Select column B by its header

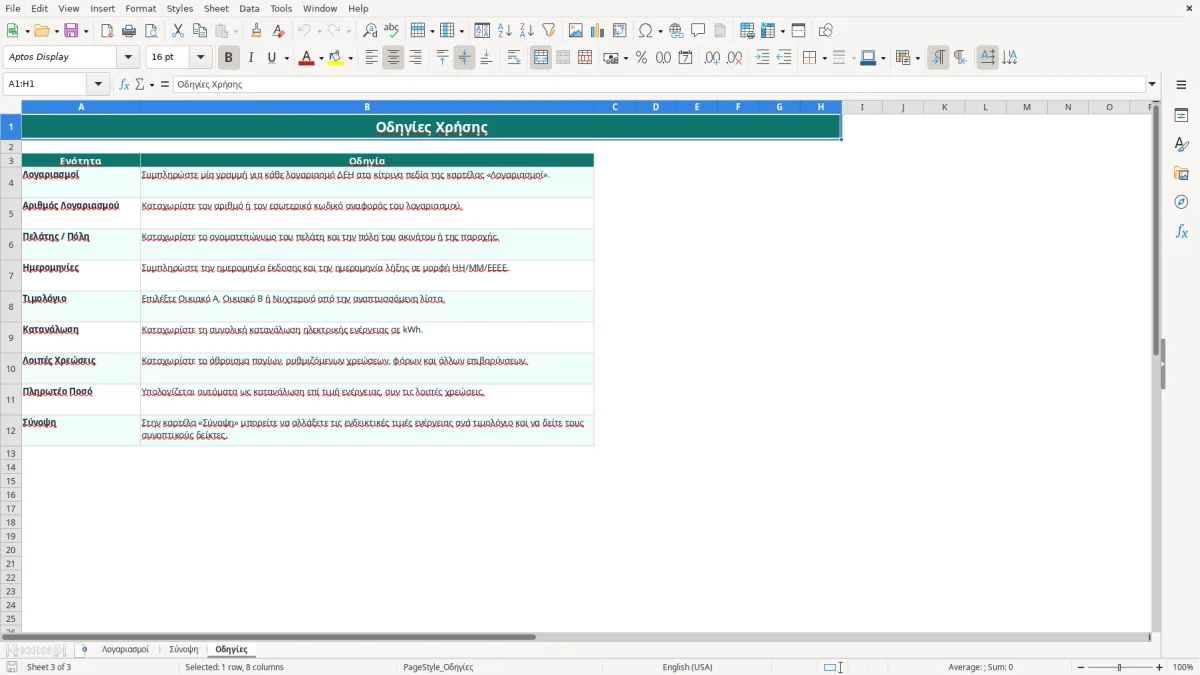point(367,107)
